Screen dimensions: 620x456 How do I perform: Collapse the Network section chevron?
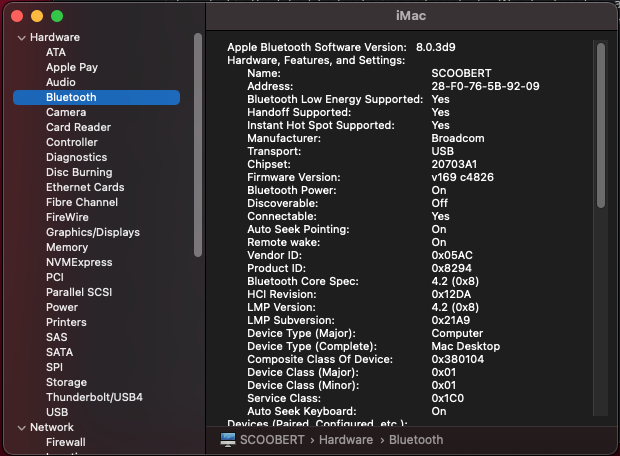point(21,427)
